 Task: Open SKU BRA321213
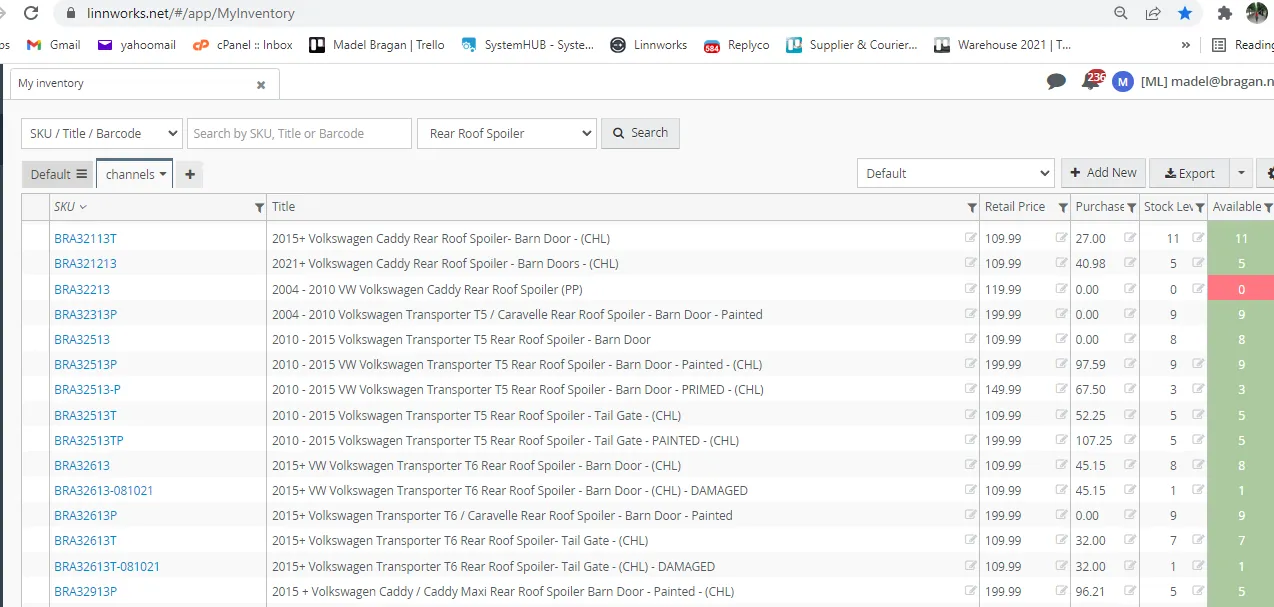point(85,264)
